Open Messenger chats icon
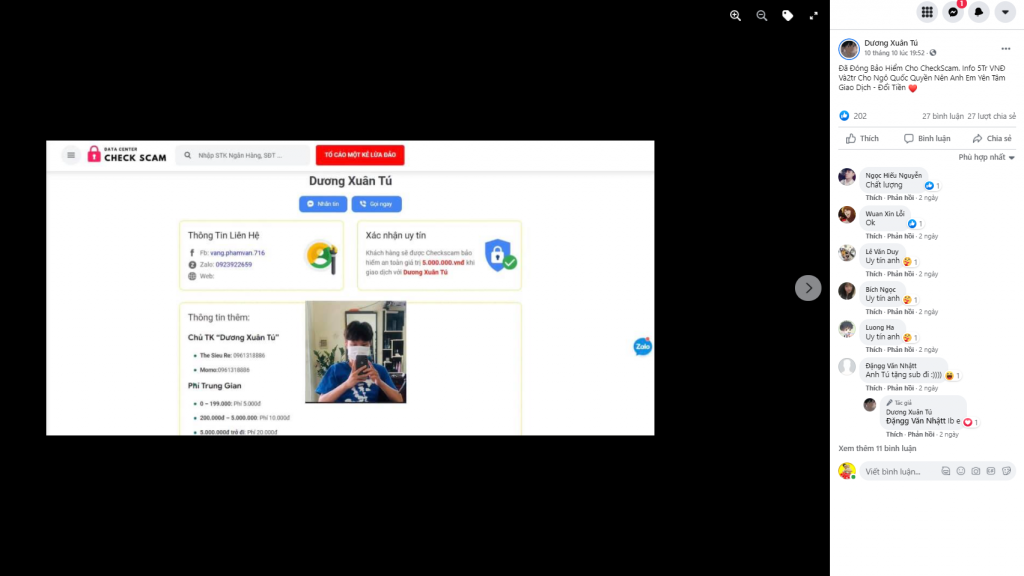1024x576 pixels. [x=953, y=12]
